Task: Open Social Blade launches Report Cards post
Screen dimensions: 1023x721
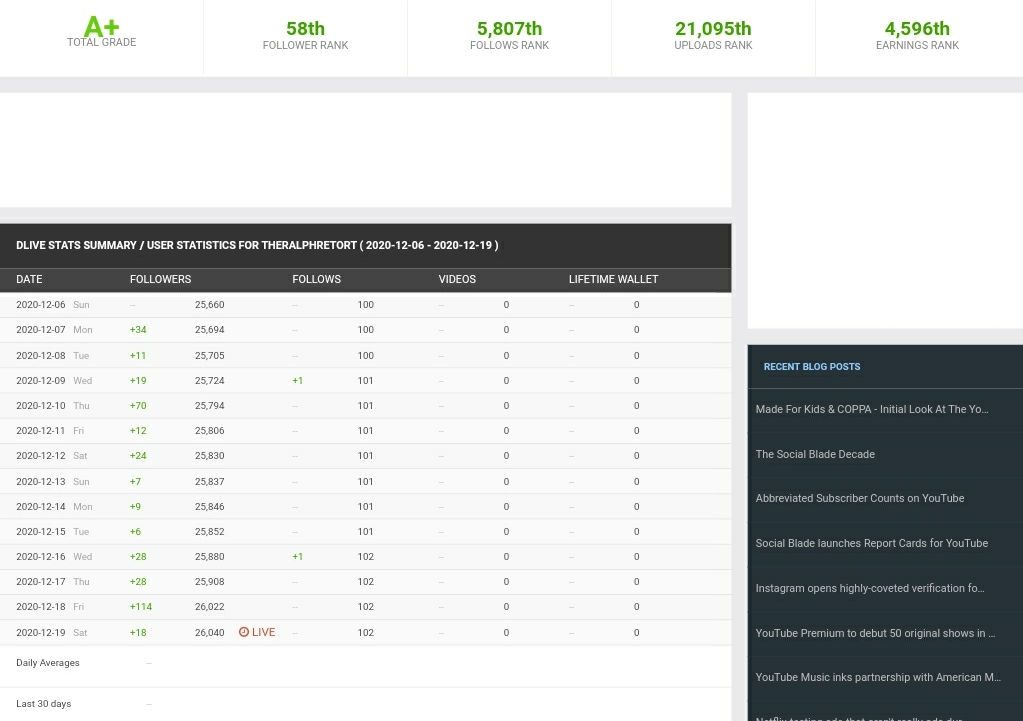Action: point(872,544)
